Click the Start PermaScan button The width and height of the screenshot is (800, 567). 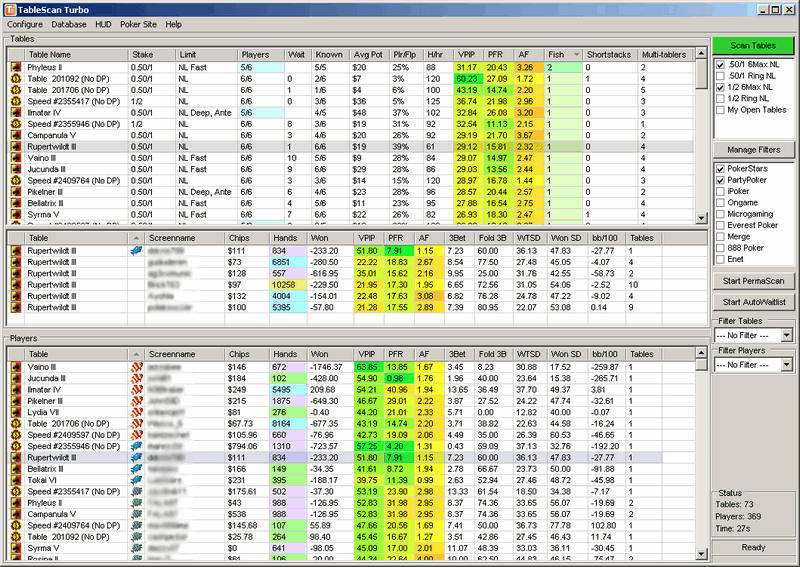754,279
